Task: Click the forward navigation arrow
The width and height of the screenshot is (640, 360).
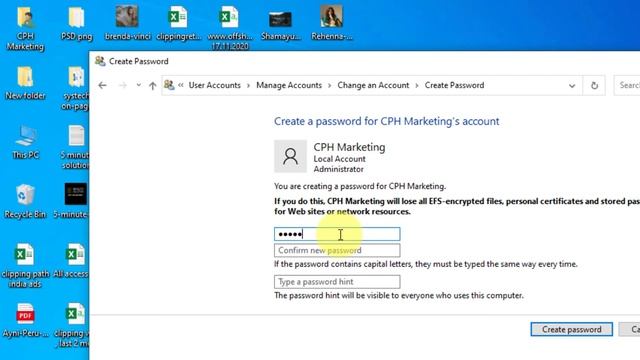Action: tap(122, 85)
